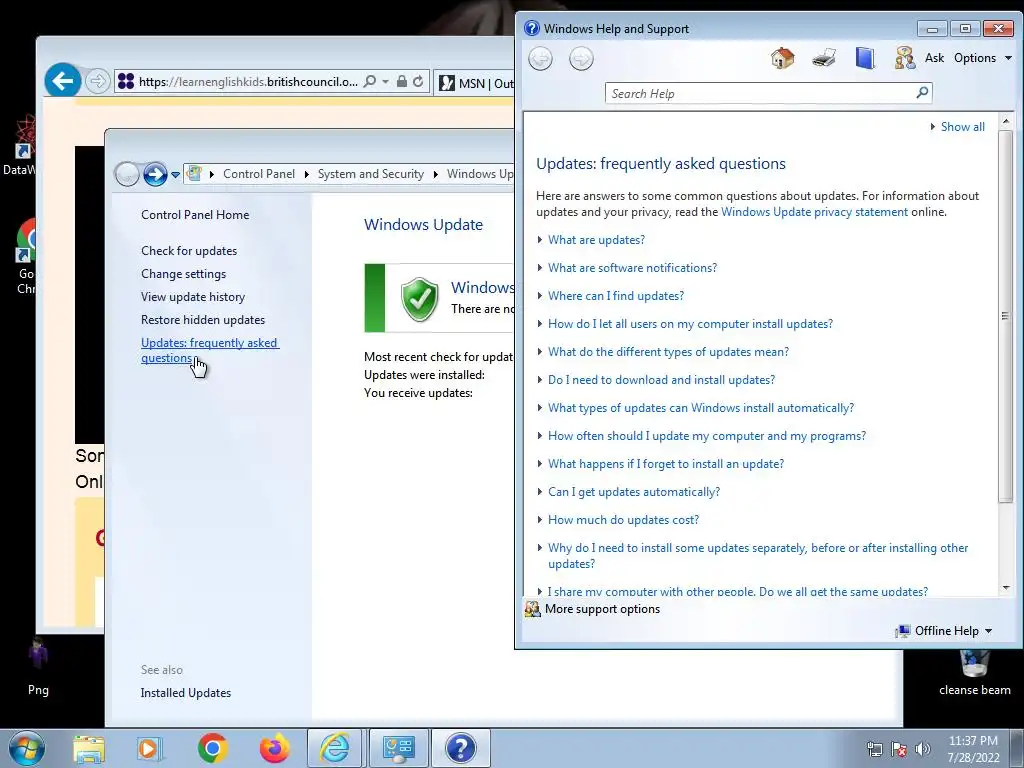
Task: Open View update history
Action: coord(193,297)
